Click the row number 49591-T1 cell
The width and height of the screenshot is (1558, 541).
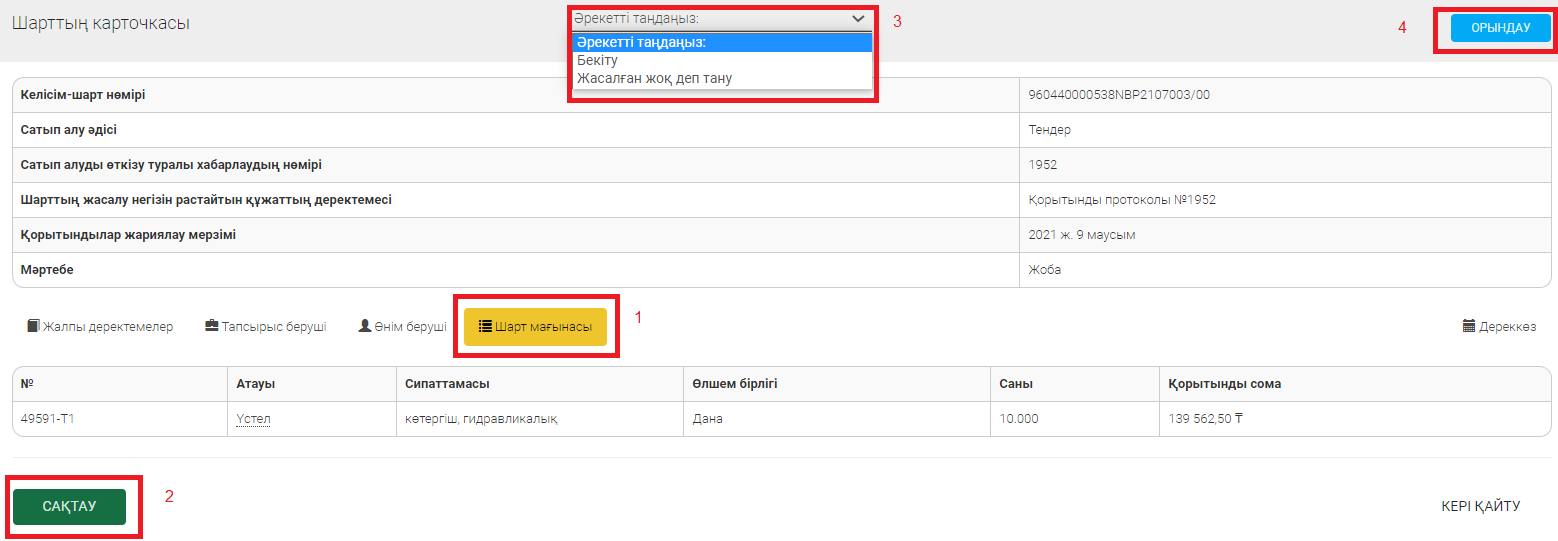tap(48, 419)
